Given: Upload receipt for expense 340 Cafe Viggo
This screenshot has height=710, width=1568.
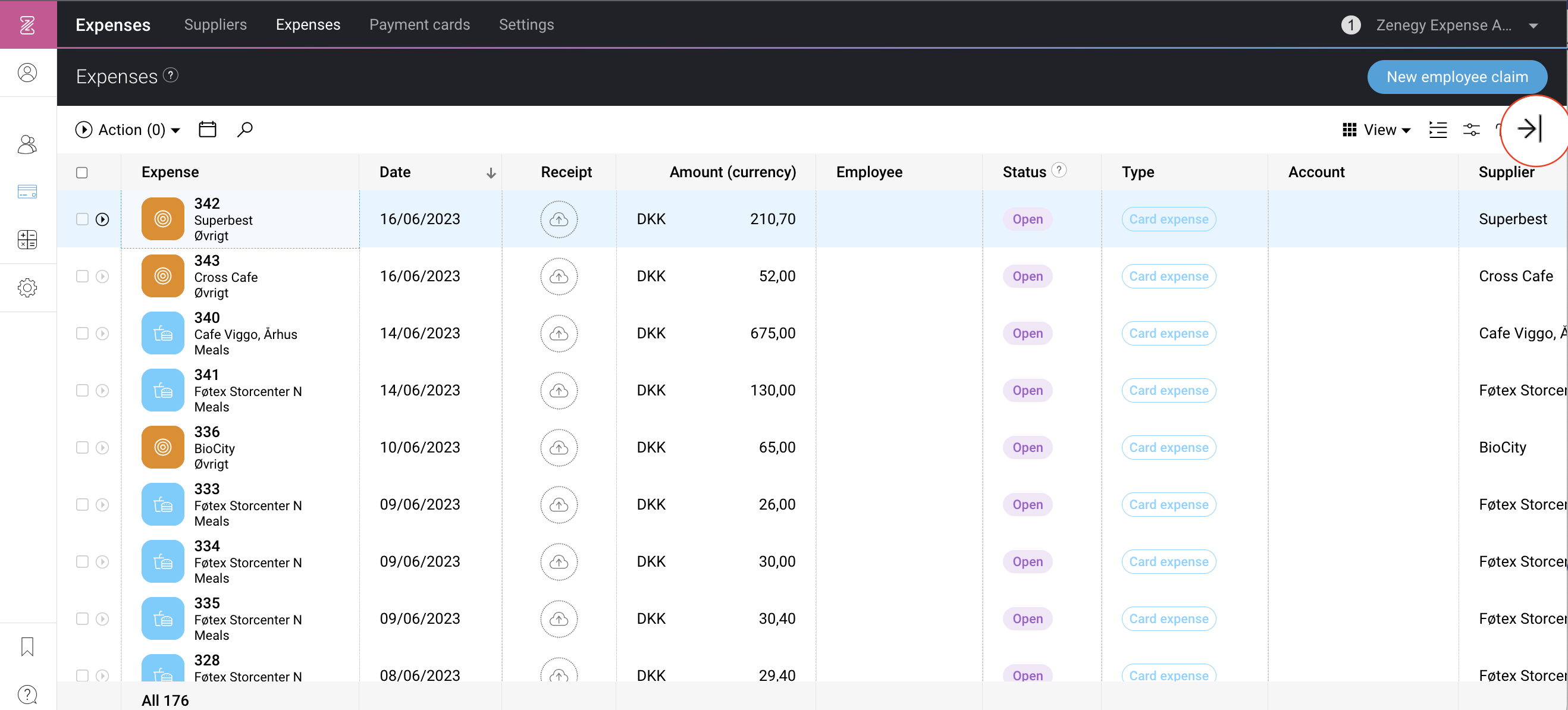Looking at the screenshot, I should (x=559, y=334).
